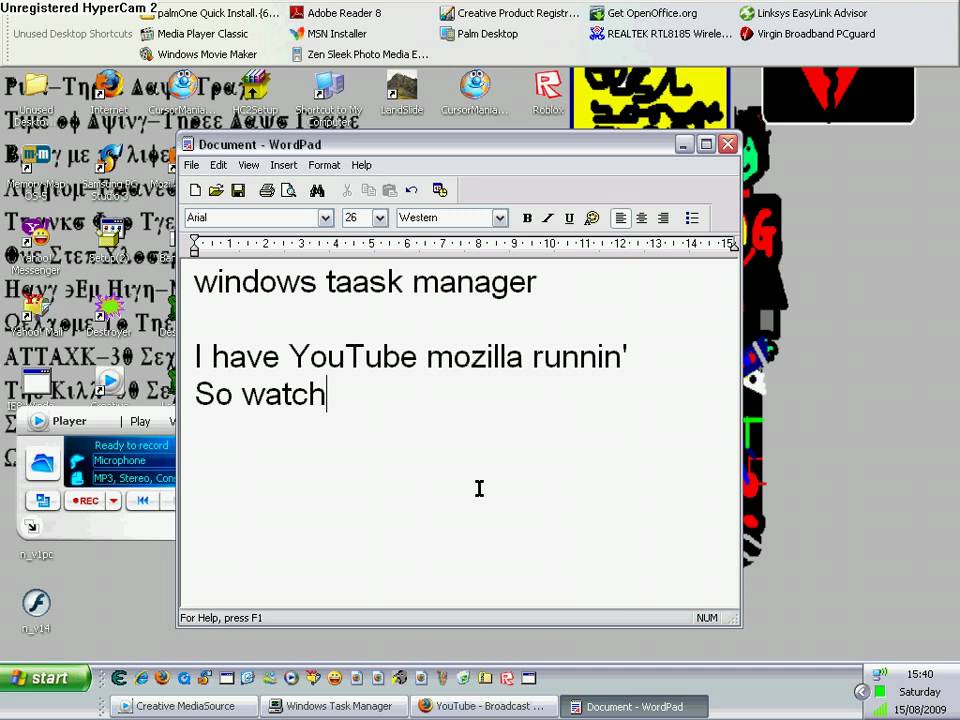The image size is (960, 720).
Task: Click in the document after 'So watch'
Action: click(x=328, y=394)
